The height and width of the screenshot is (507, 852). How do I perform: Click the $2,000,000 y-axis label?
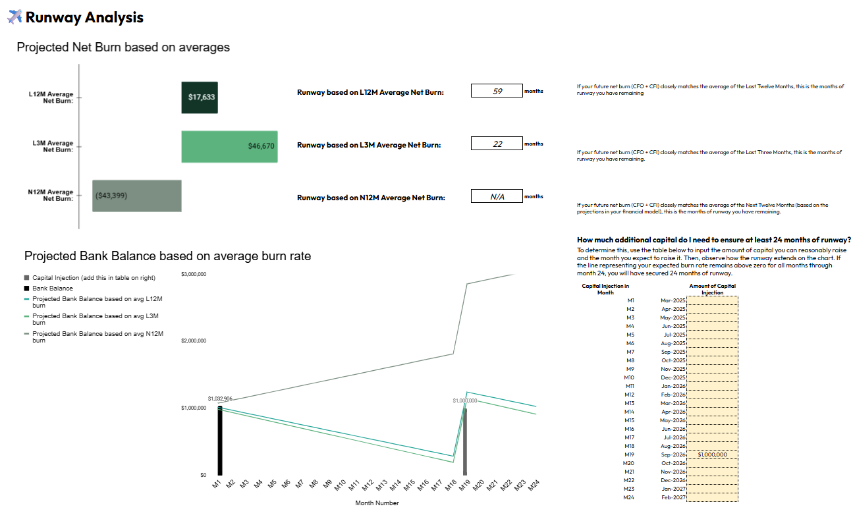tap(193, 341)
